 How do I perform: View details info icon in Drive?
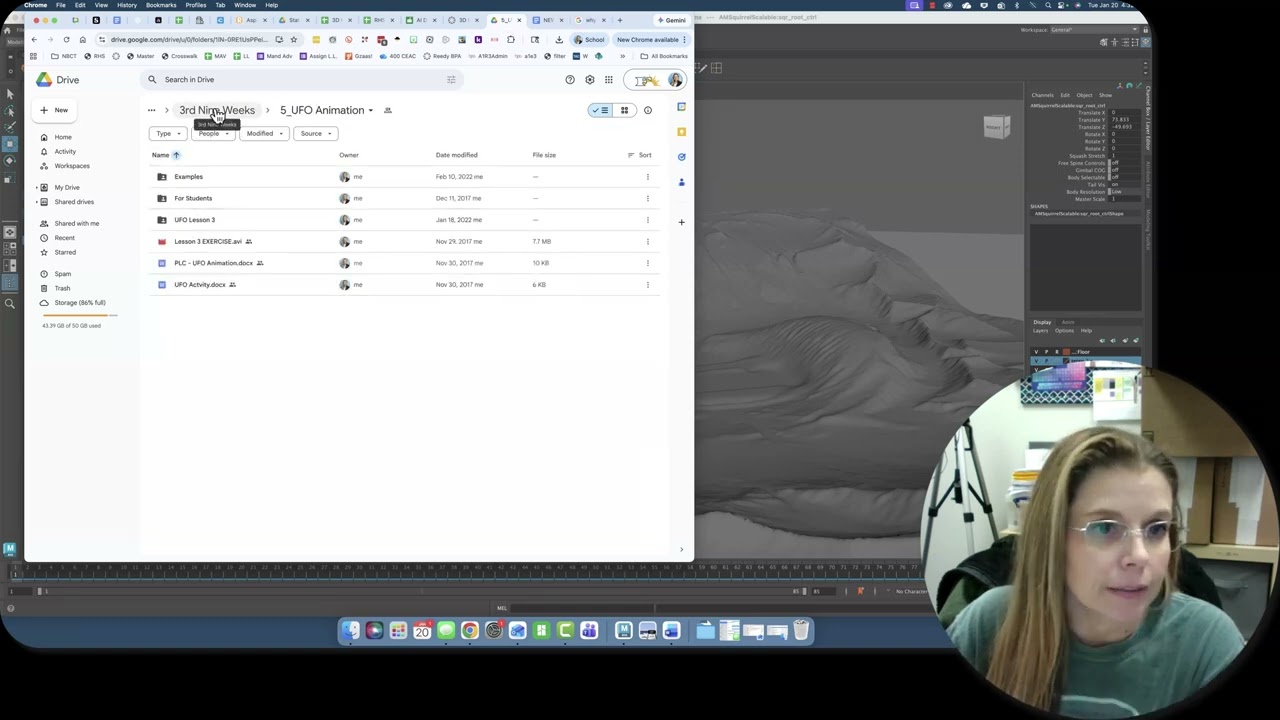coord(647,110)
